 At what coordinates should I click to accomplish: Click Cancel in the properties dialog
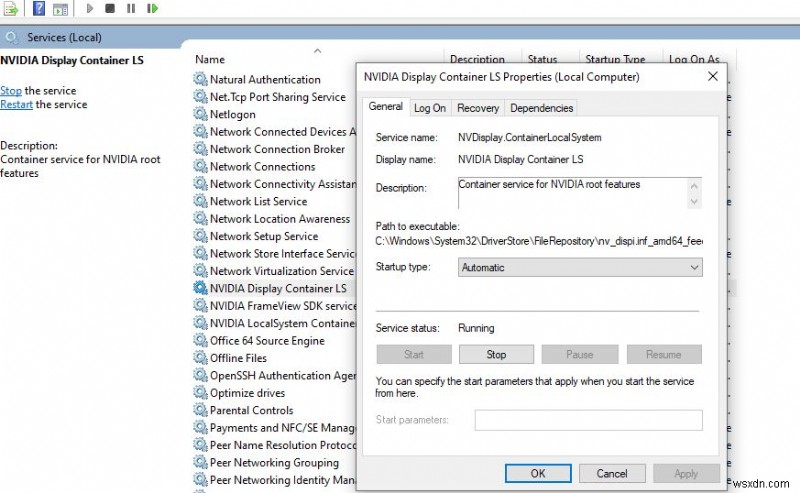pyautogui.click(x=612, y=473)
